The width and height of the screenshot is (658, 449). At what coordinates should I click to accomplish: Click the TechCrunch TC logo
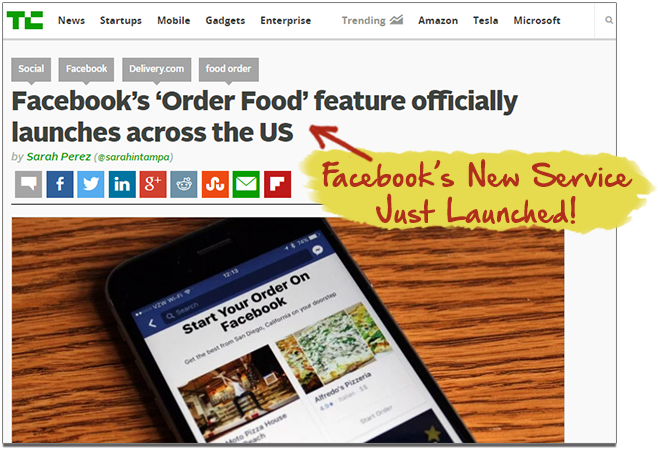(25, 20)
